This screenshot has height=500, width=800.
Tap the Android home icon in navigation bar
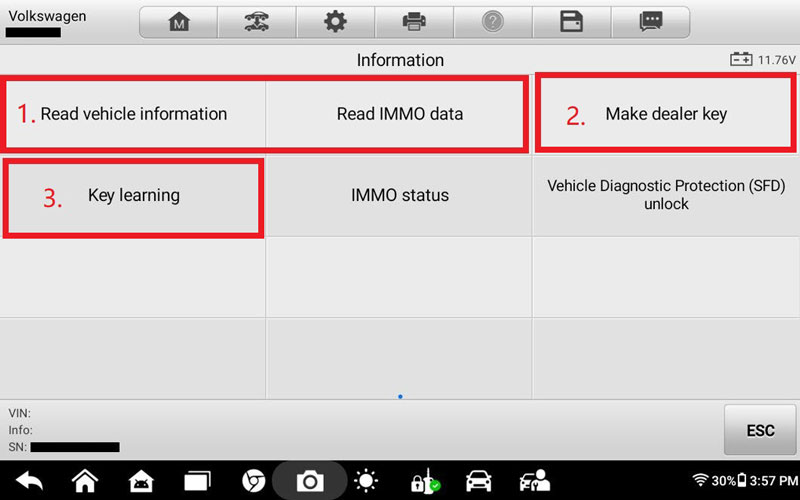click(85, 481)
